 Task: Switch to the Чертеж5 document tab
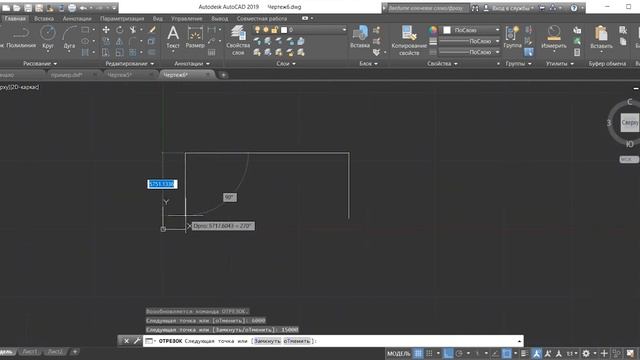click(x=120, y=75)
